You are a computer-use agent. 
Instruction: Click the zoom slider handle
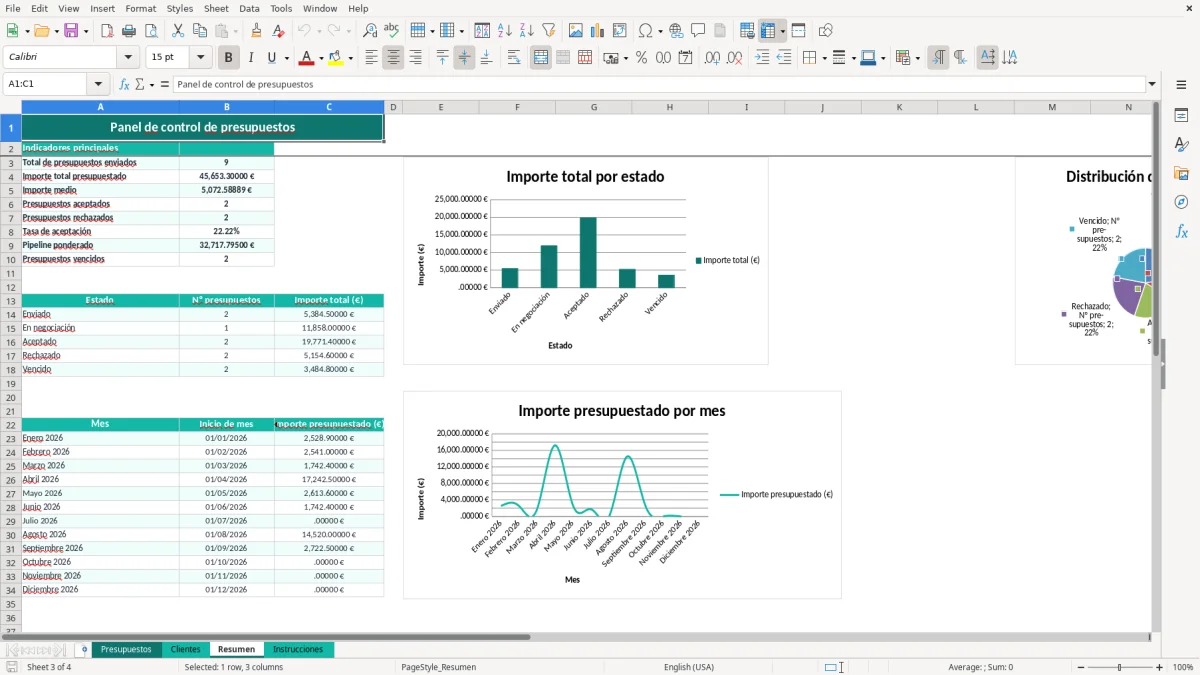[1120, 667]
